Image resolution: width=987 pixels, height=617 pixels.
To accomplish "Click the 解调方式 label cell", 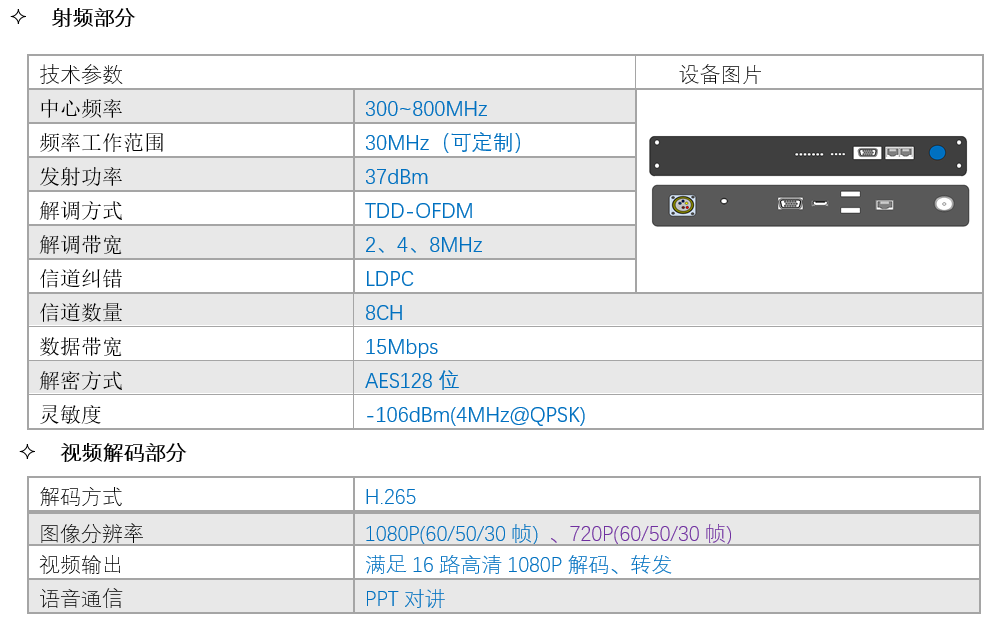I will tap(191, 209).
